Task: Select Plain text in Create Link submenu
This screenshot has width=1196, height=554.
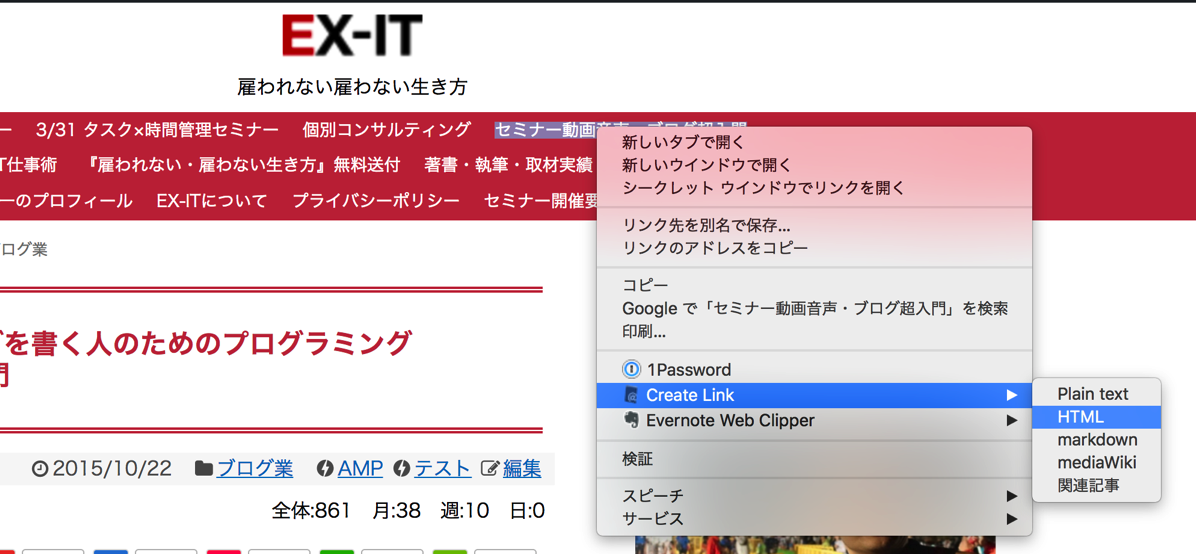Action: pos(1096,395)
